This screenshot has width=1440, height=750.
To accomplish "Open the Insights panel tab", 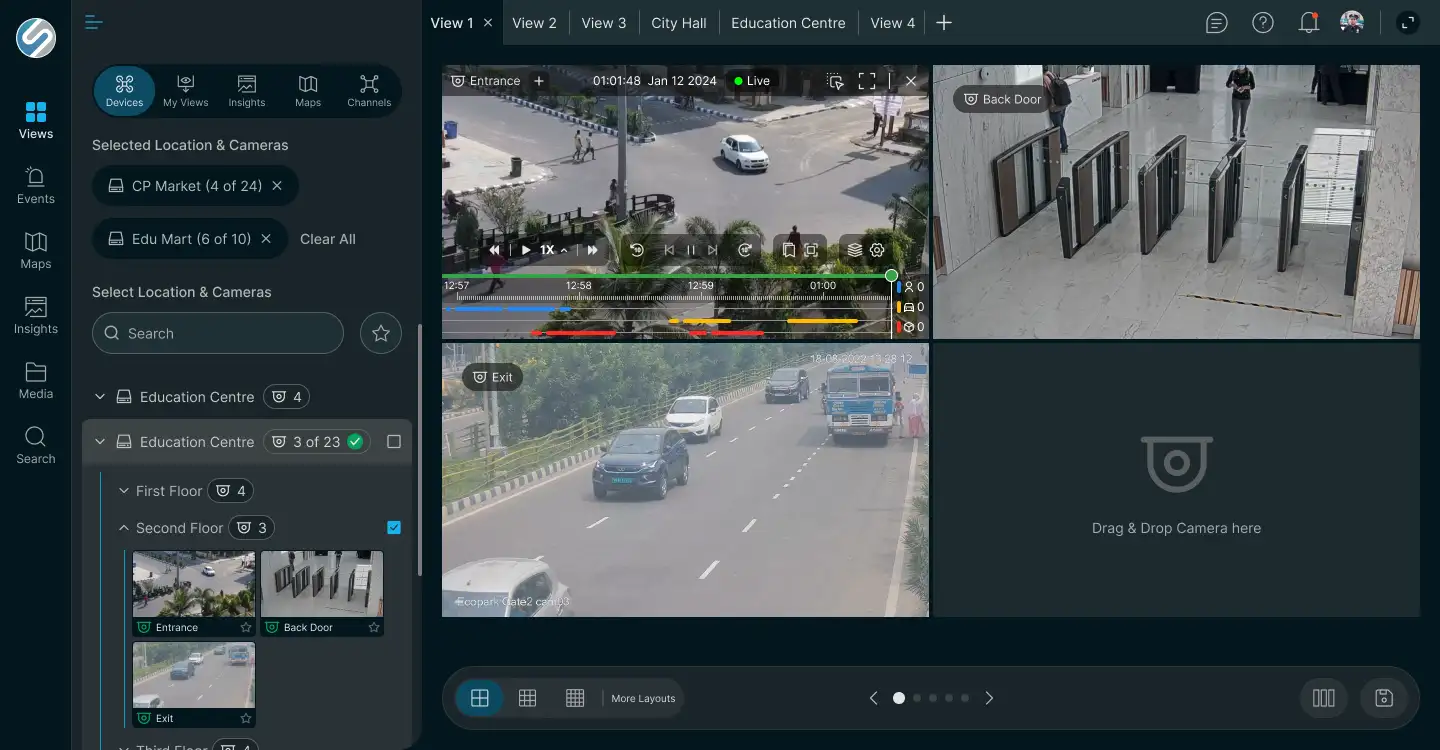I will tap(247, 91).
